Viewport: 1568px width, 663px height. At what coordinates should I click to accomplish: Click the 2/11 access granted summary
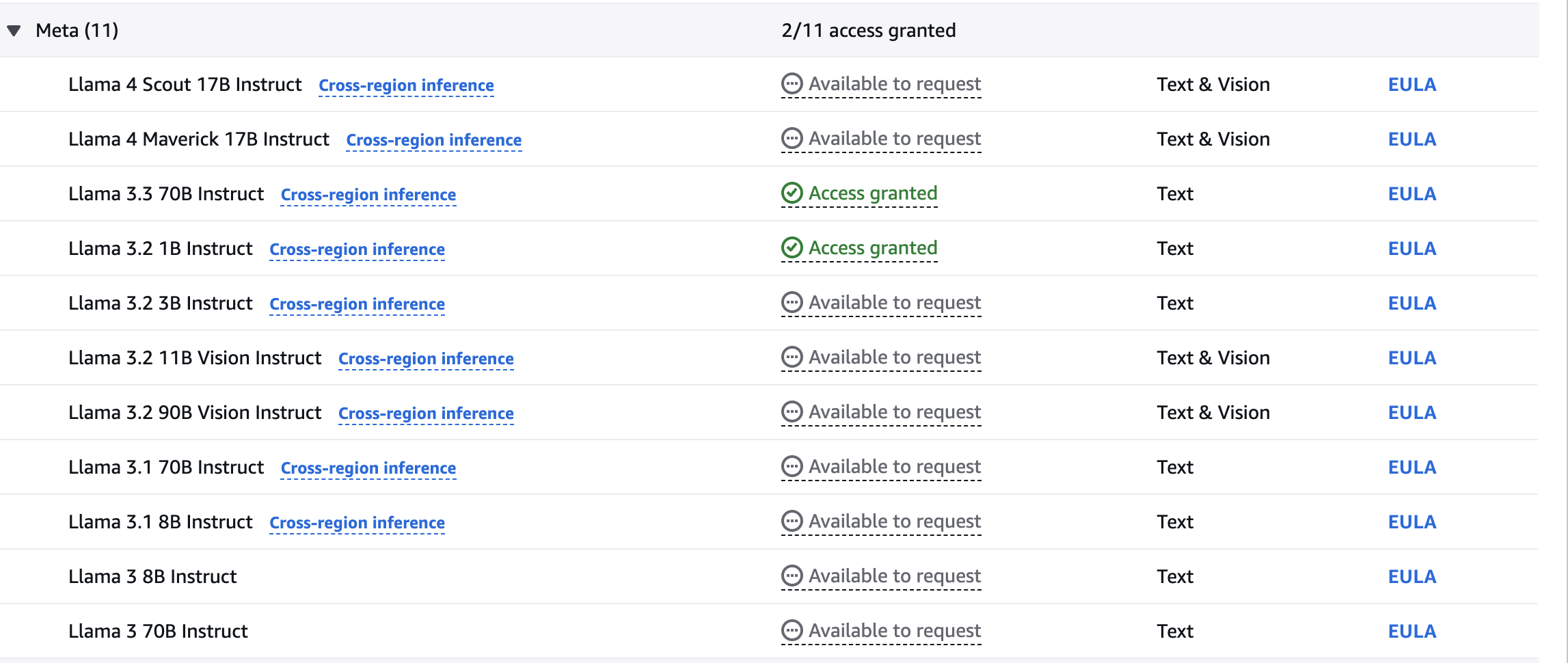pyautogui.click(x=869, y=31)
